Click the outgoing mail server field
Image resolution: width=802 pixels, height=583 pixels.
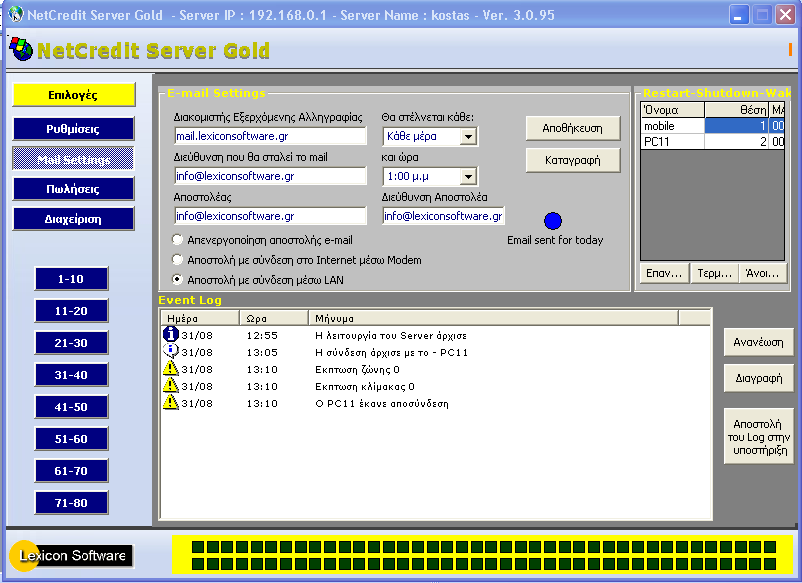point(270,136)
